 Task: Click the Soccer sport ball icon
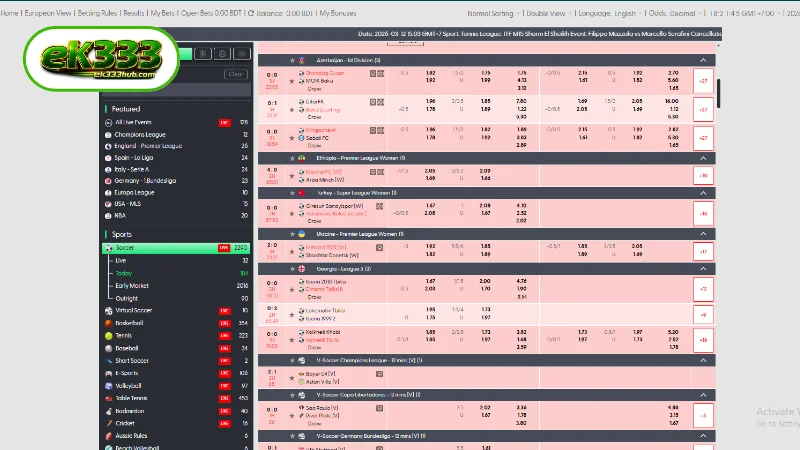109,248
